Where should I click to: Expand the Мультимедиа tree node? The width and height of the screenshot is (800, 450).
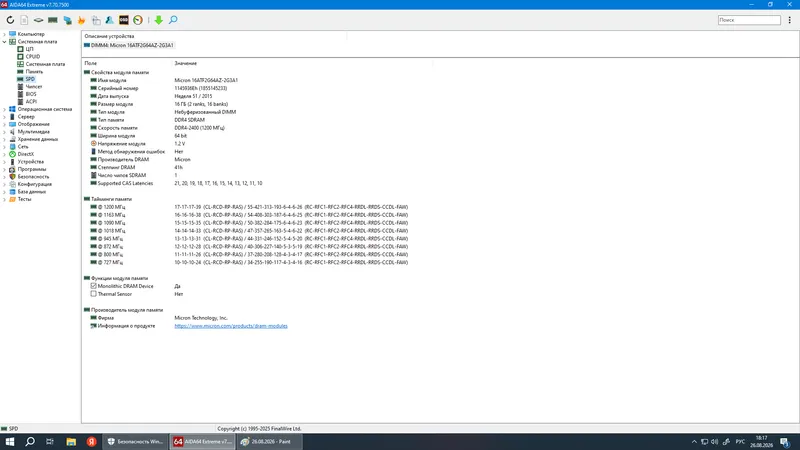click(5, 132)
